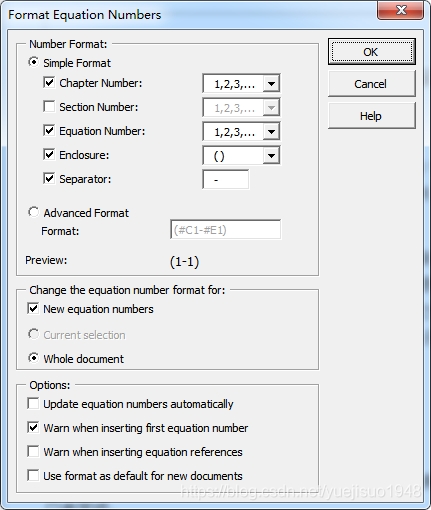Screen dimensions: 431x510
Task: Click the Cancel button
Action: click(x=372, y=84)
